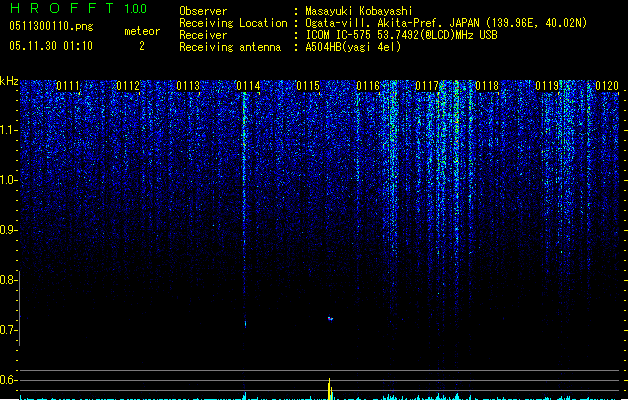Click the HROFFT 1.0.0 title text
Viewport: 629px width, 400px height.
pyautogui.click(x=79, y=8)
